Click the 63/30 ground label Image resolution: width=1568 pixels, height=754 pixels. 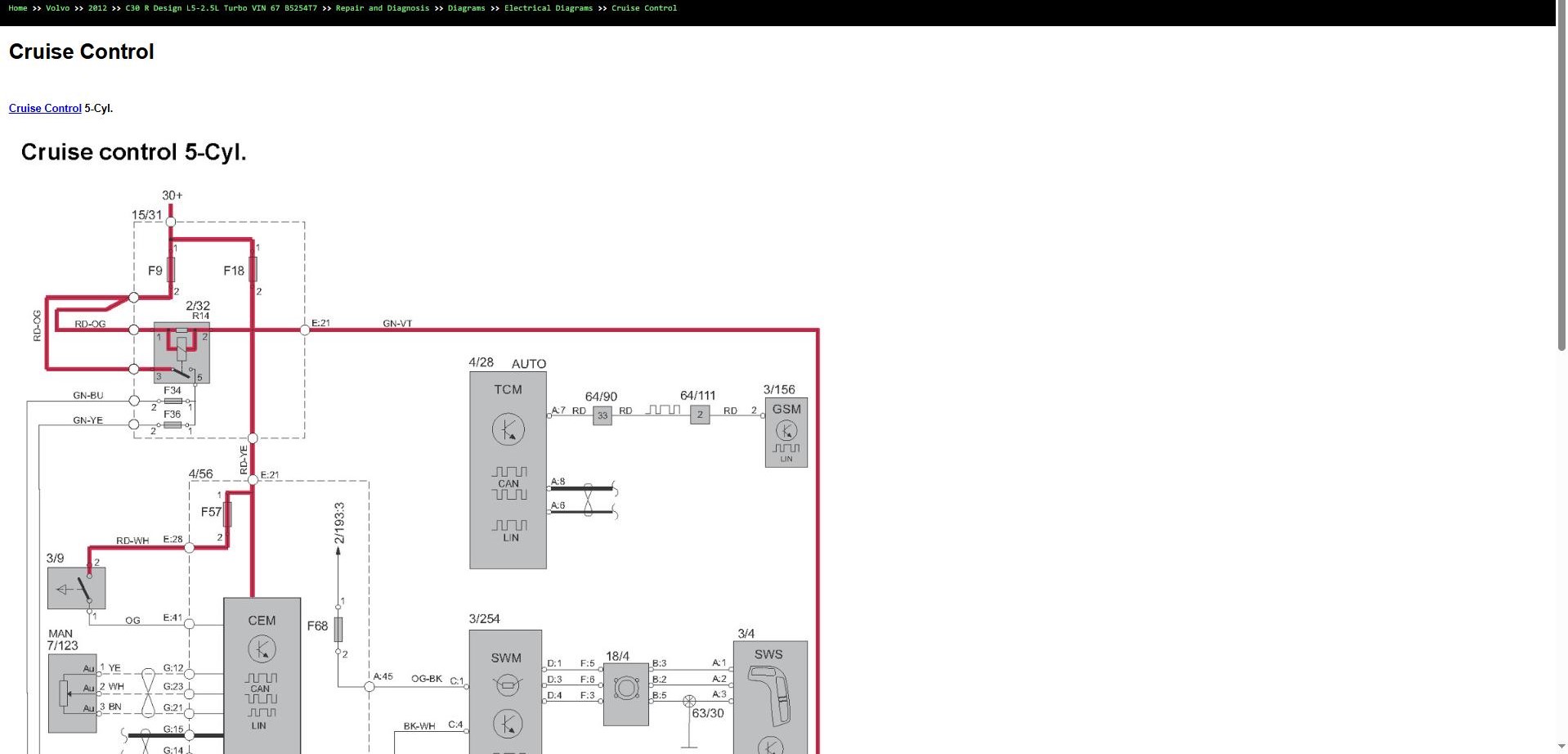(708, 714)
